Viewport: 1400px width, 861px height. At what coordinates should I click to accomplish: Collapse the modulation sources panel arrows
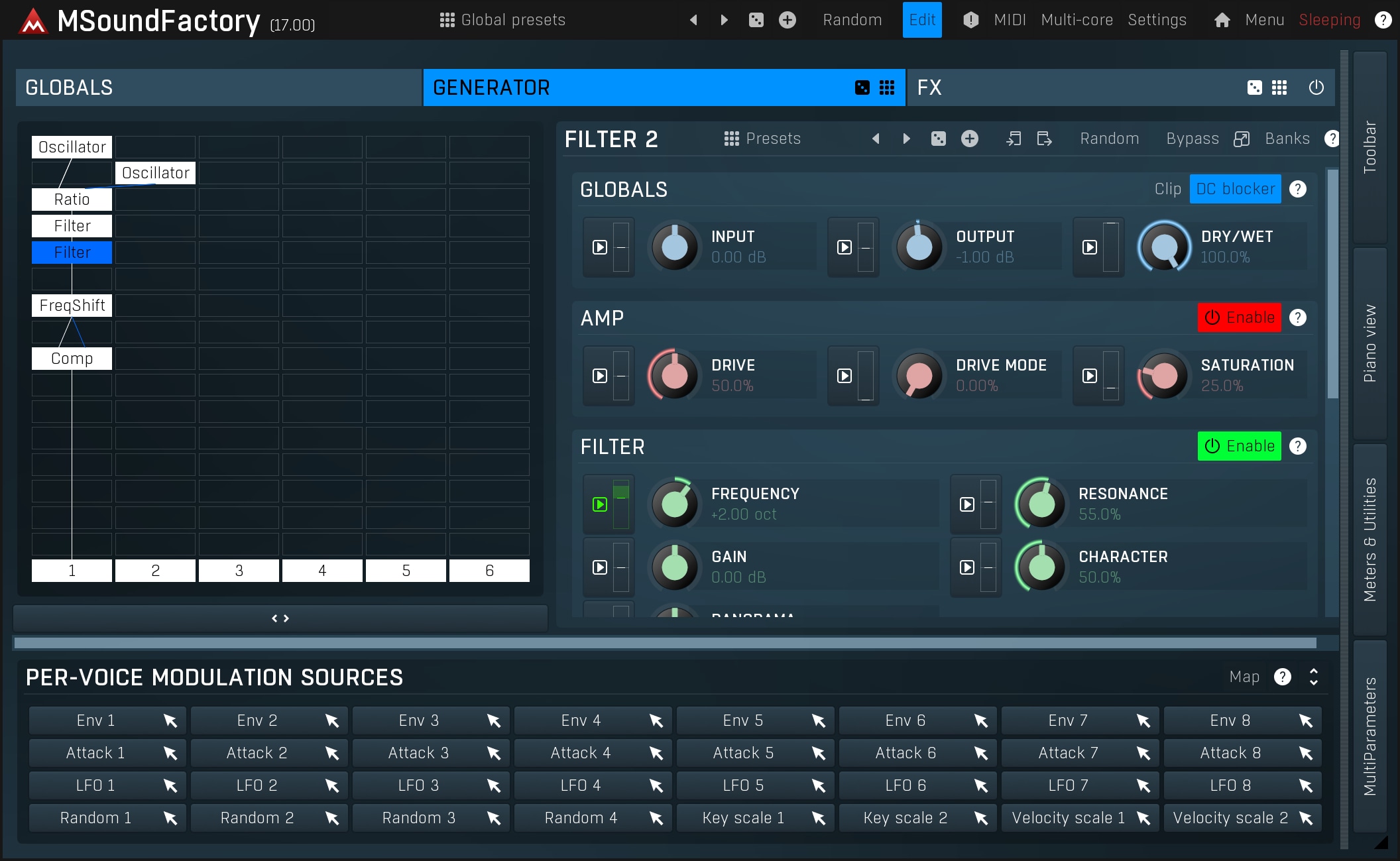(x=1313, y=677)
